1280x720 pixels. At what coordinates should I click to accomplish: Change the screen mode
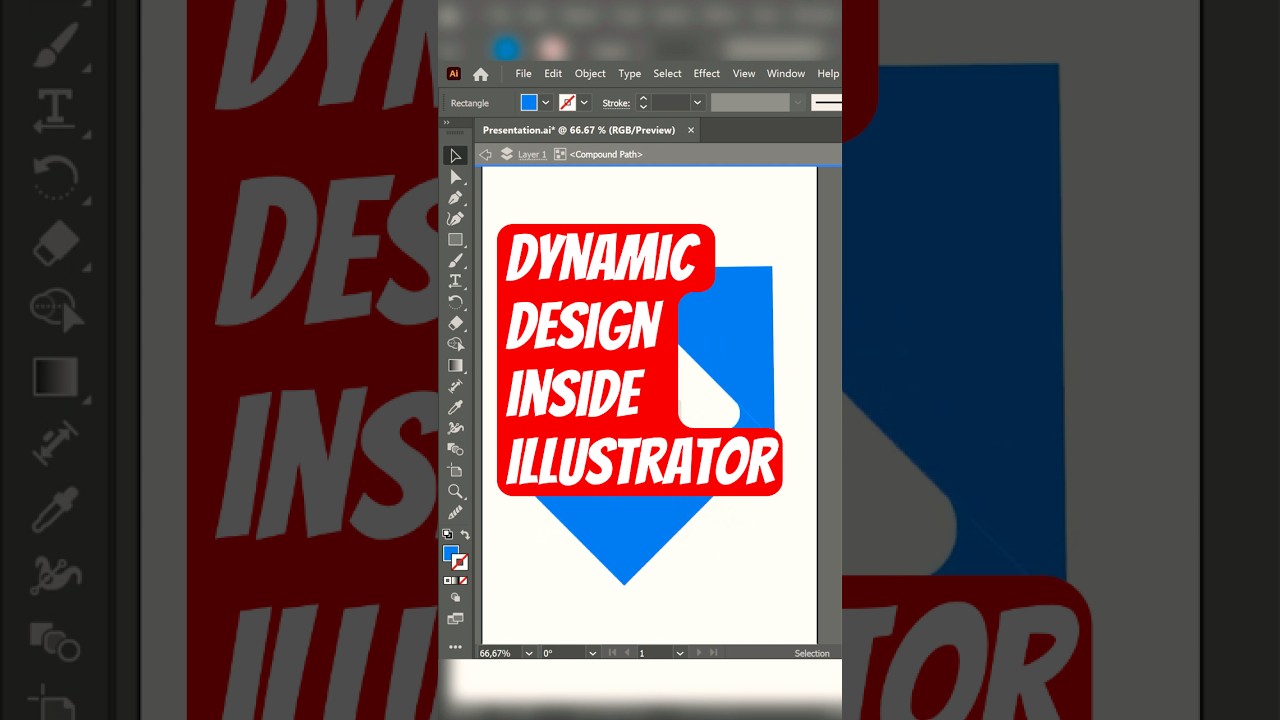[x=455, y=619]
